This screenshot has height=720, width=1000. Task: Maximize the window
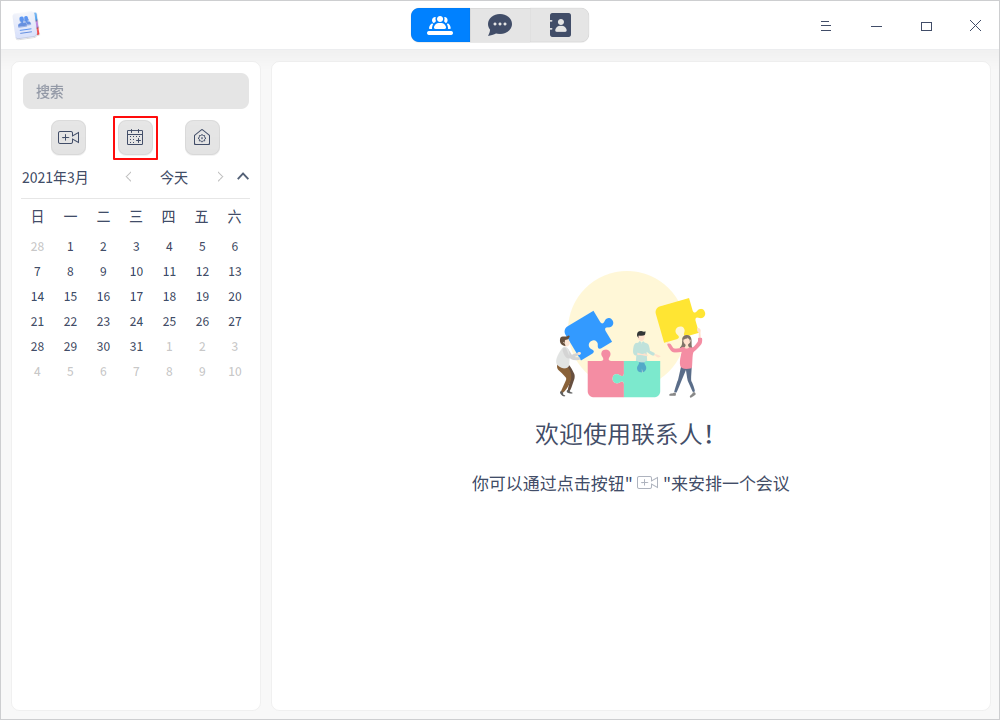point(926,26)
